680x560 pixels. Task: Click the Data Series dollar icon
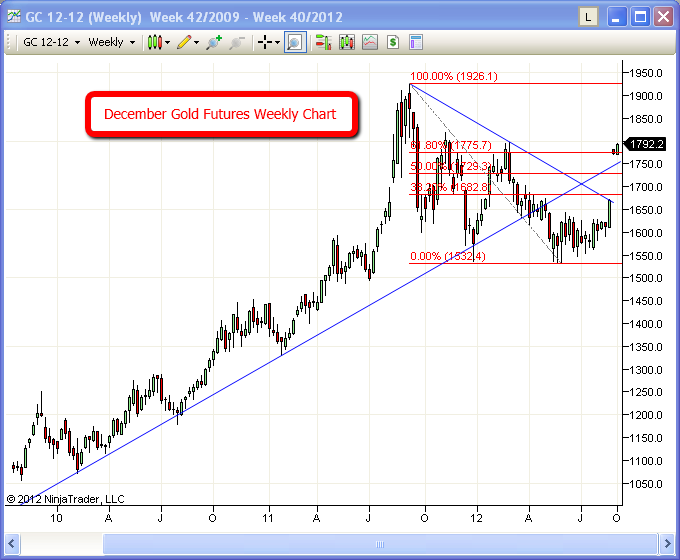(x=393, y=42)
